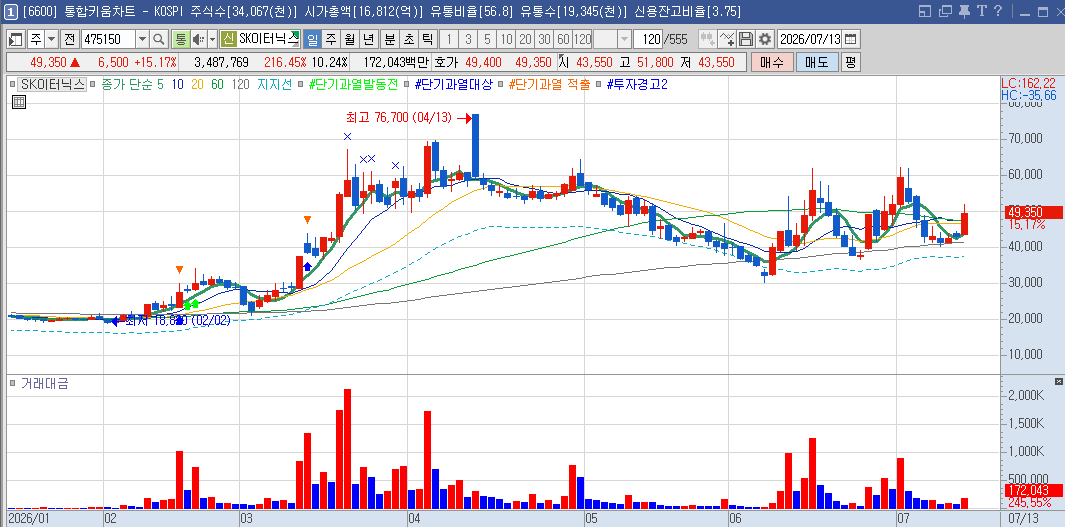Select interval 3 button
The width and height of the screenshot is (1065, 527).
(x=469, y=39)
